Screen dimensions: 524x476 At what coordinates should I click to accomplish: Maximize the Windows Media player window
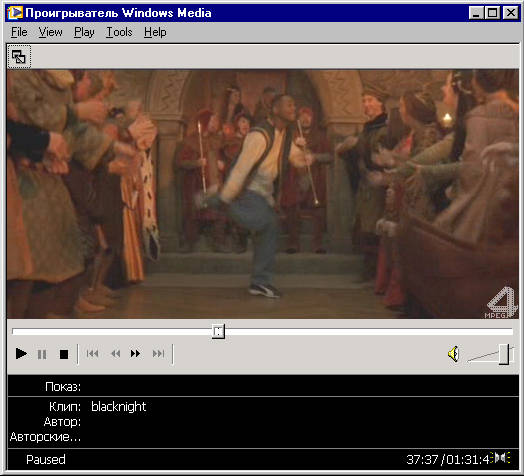[492, 13]
